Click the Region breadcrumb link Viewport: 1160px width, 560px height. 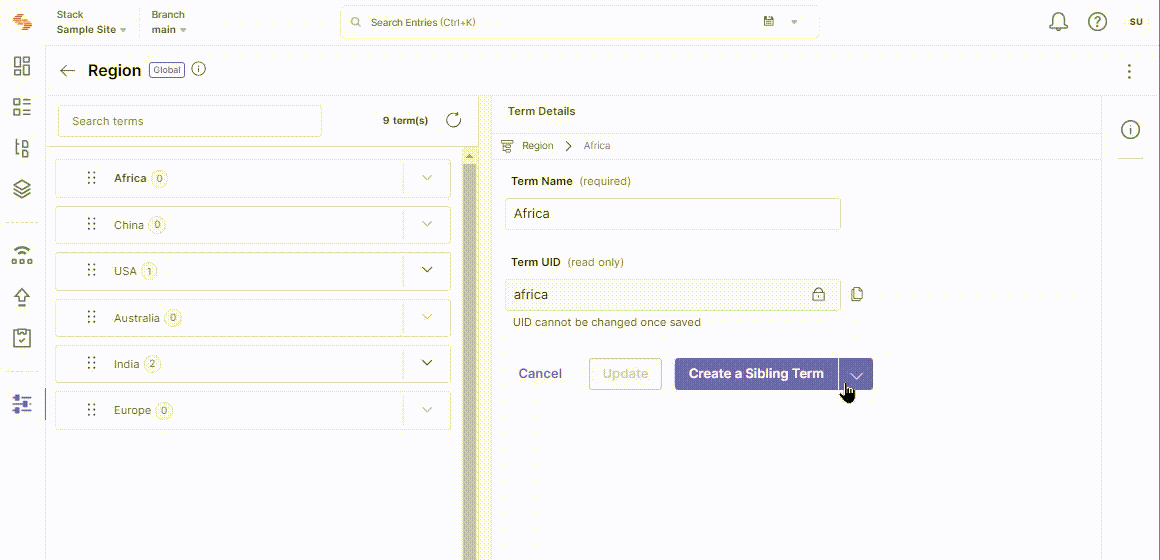(x=537, y=146)
